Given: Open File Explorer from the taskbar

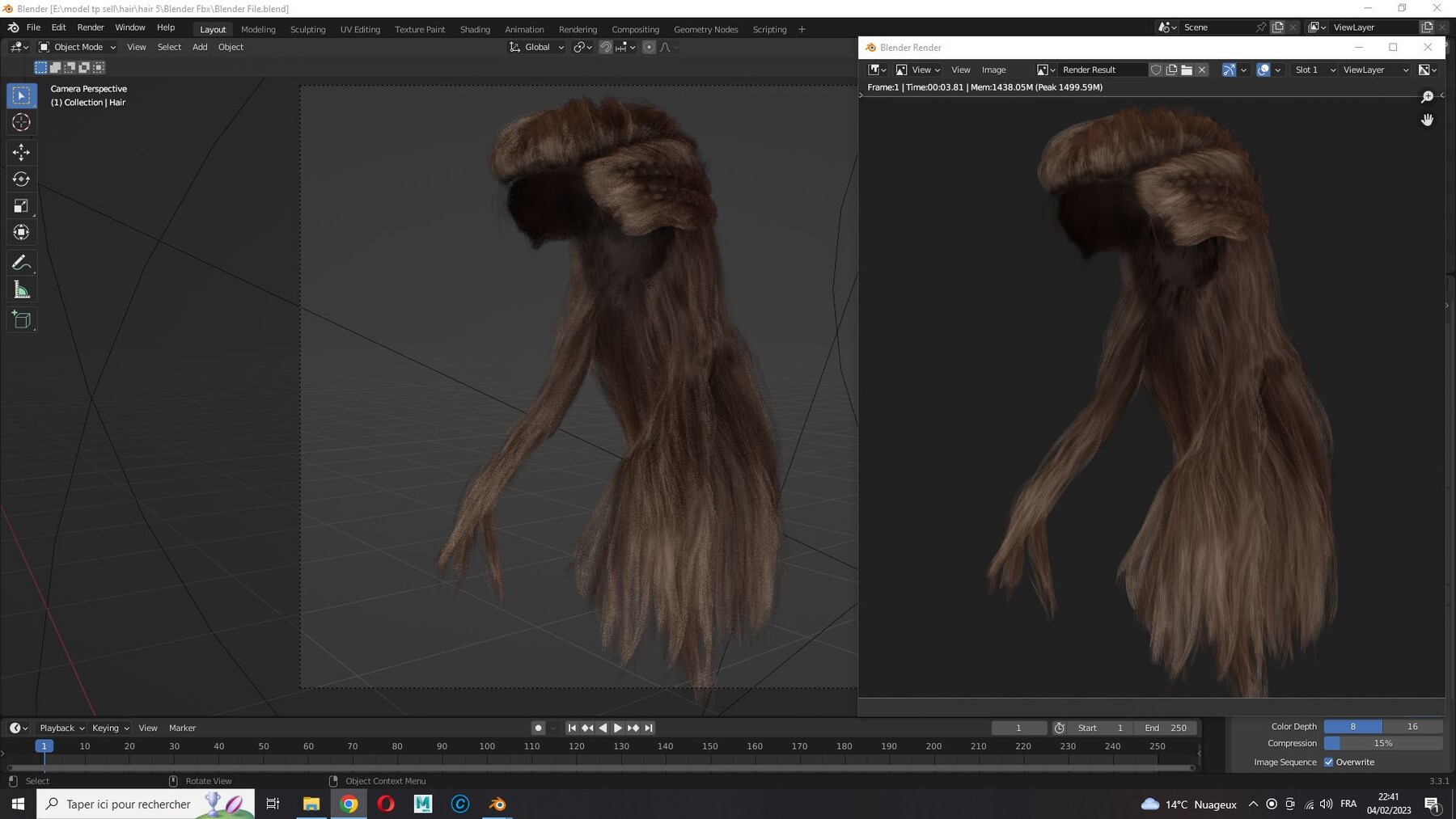Looking at the screenshot, I should click(311, 804).
